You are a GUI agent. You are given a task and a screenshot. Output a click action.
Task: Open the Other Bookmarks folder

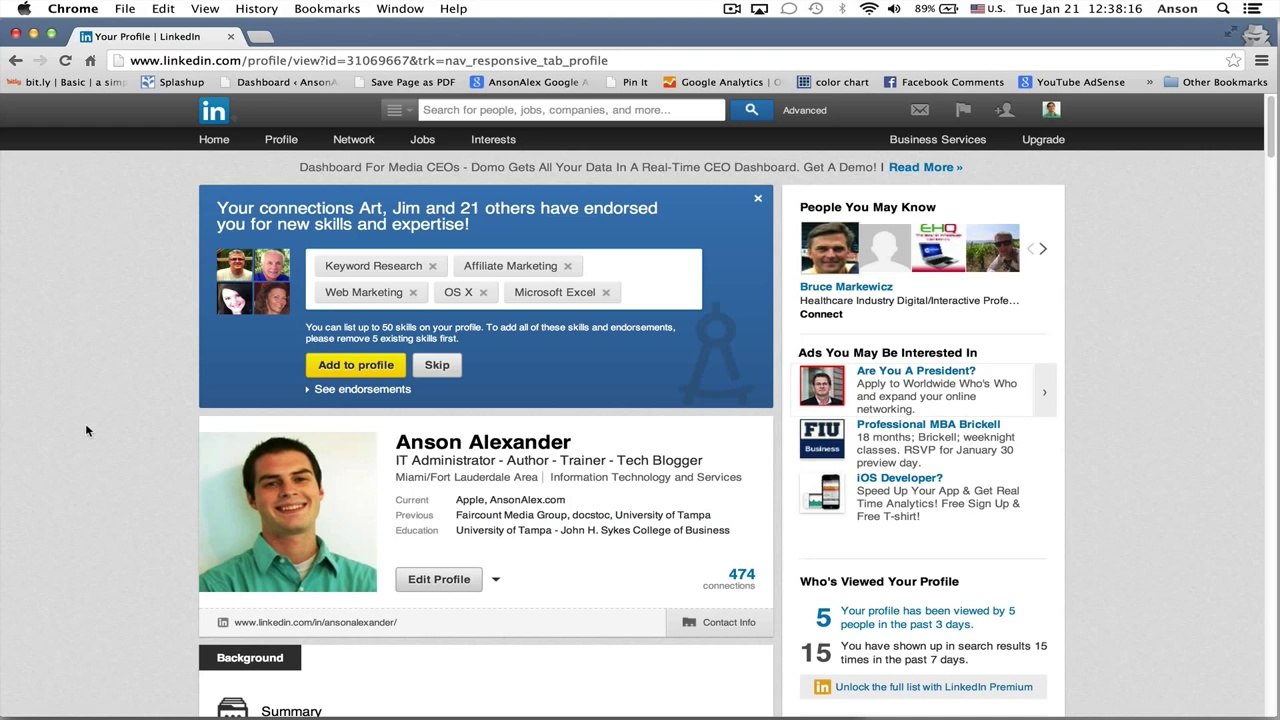[1214, 82]
